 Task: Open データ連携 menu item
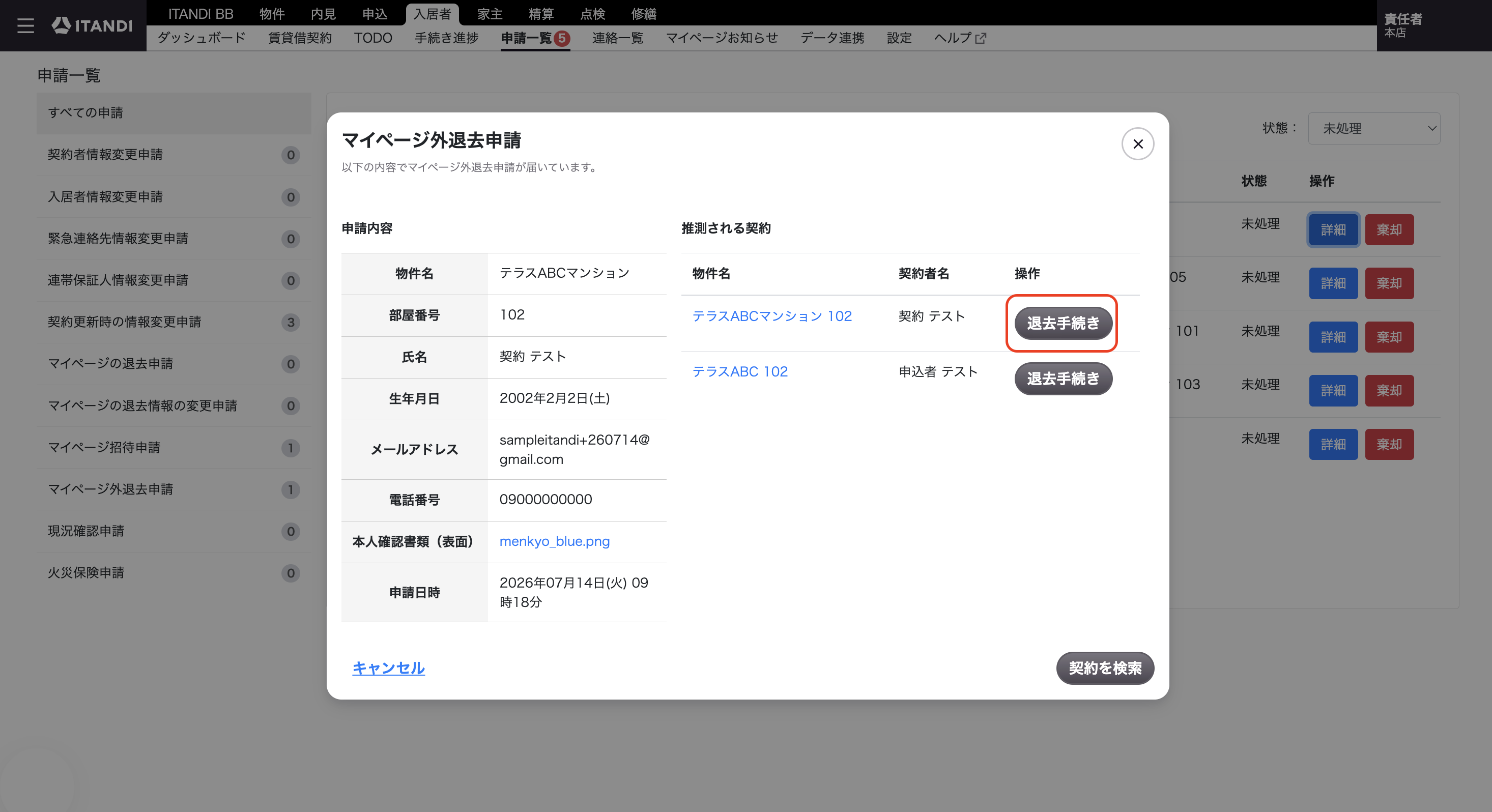click(833, 38)
